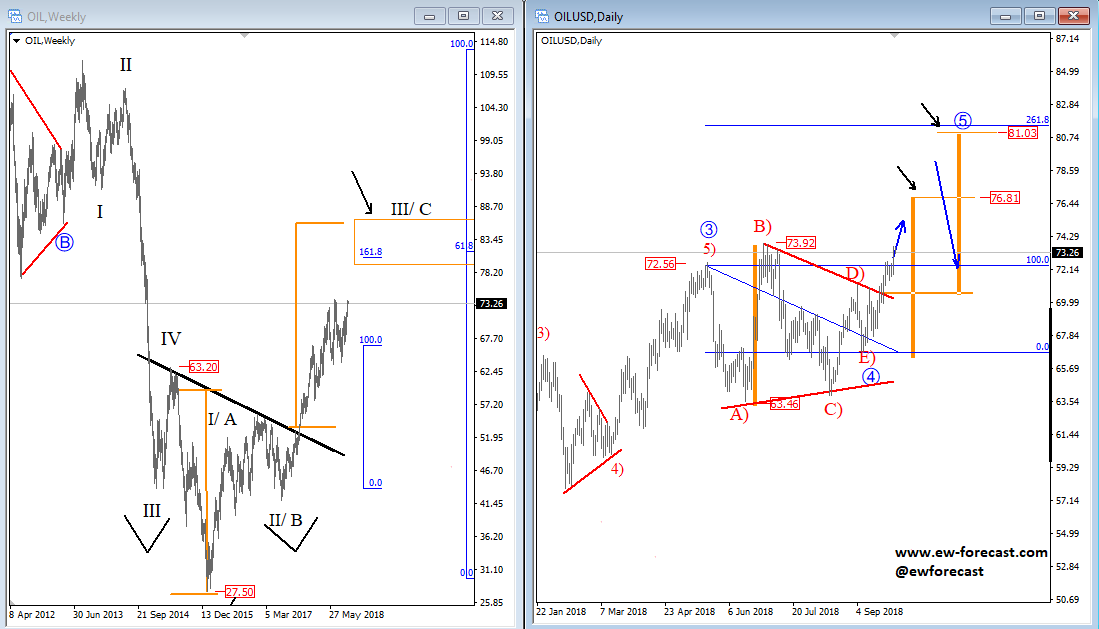
Task: Open the www.ew-forecast.com link
Action: pyautogui.click(x=971, y=552)
